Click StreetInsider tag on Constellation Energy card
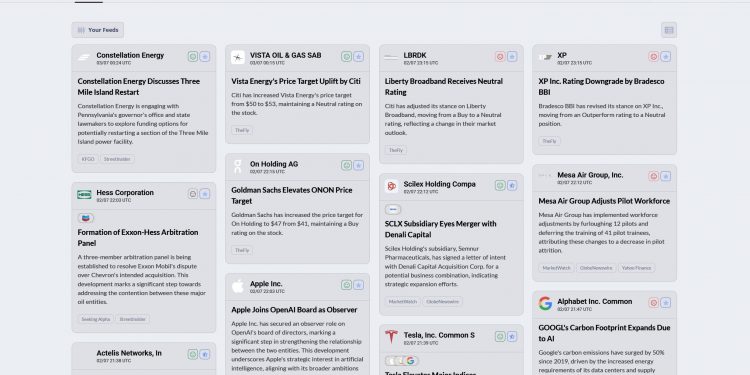Screen dimensions: 750x375 pyautogui.click(x=118, y=159)
